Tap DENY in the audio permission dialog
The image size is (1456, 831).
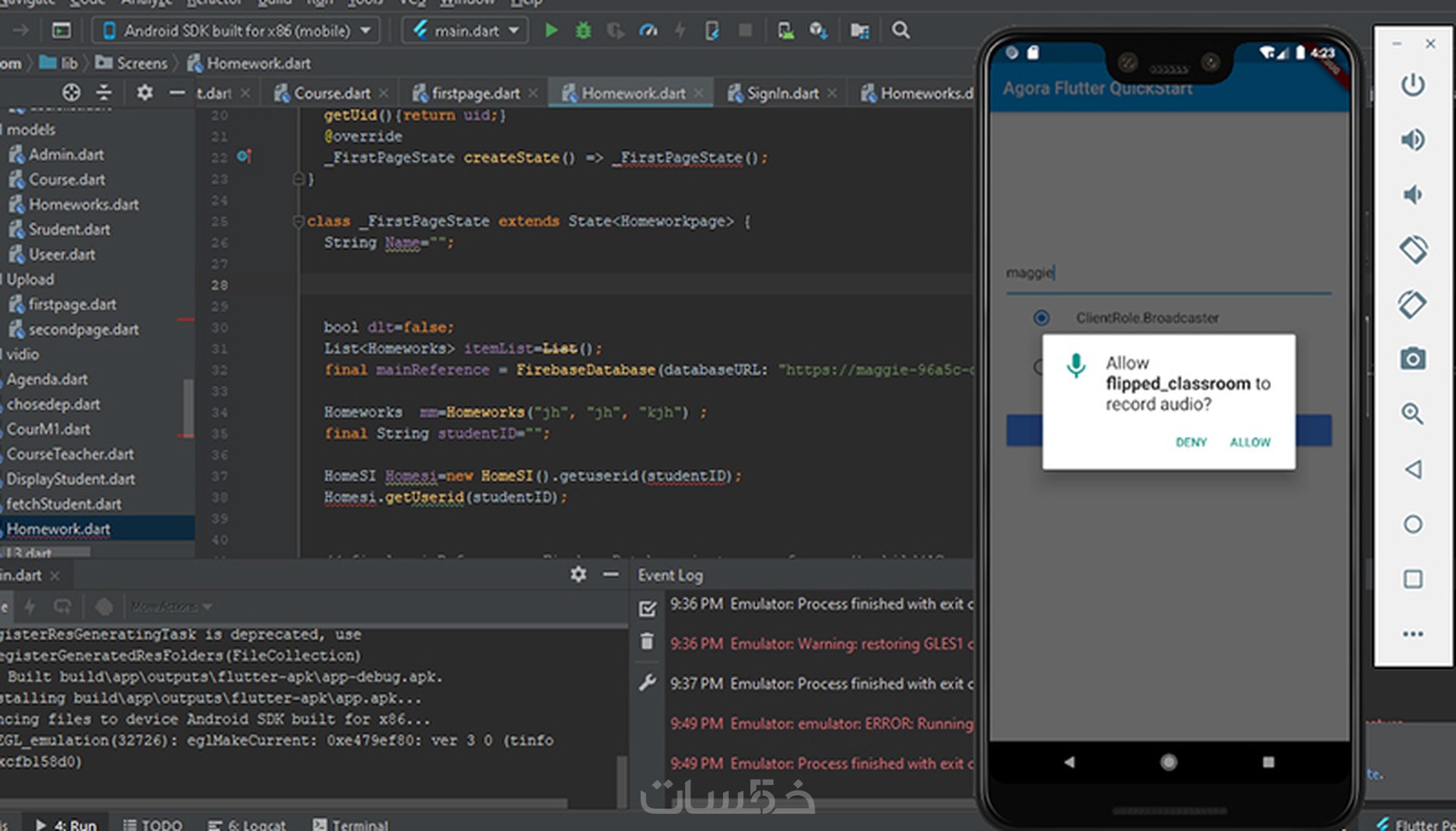click(x=1190, y=442)
